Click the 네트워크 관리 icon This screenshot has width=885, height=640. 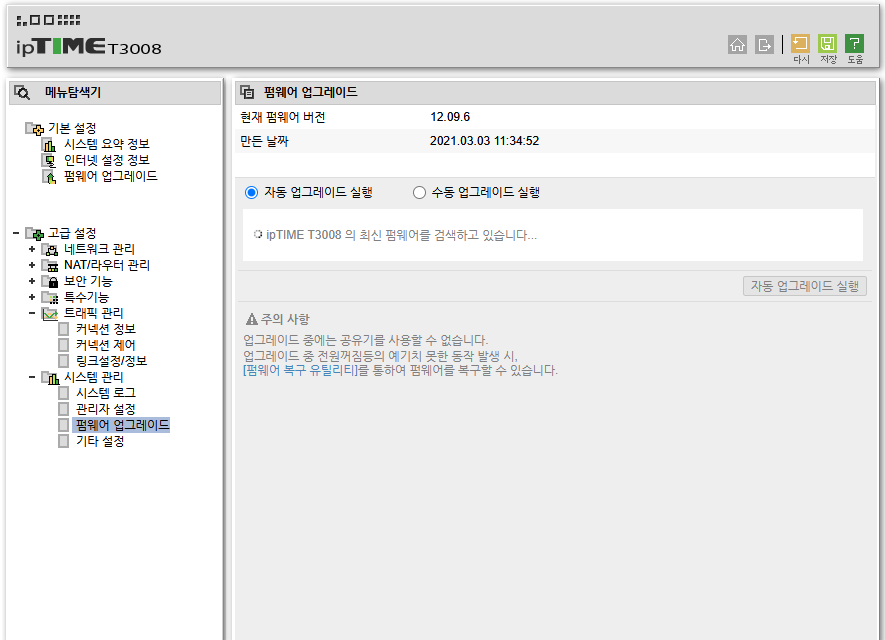(50, 249)
